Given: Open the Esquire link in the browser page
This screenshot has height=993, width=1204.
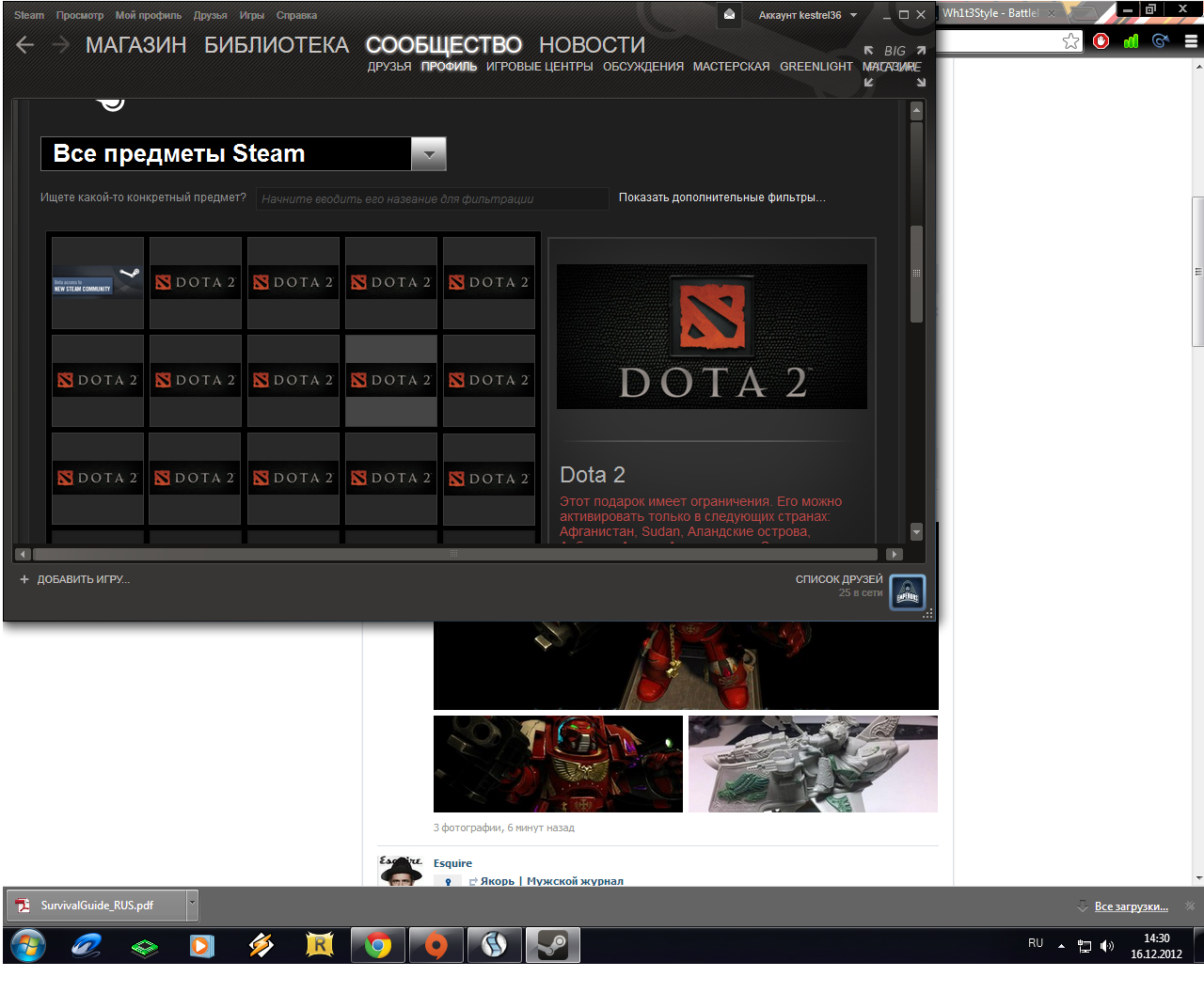Looking at the screenshot, I should (x=452, y=863).
